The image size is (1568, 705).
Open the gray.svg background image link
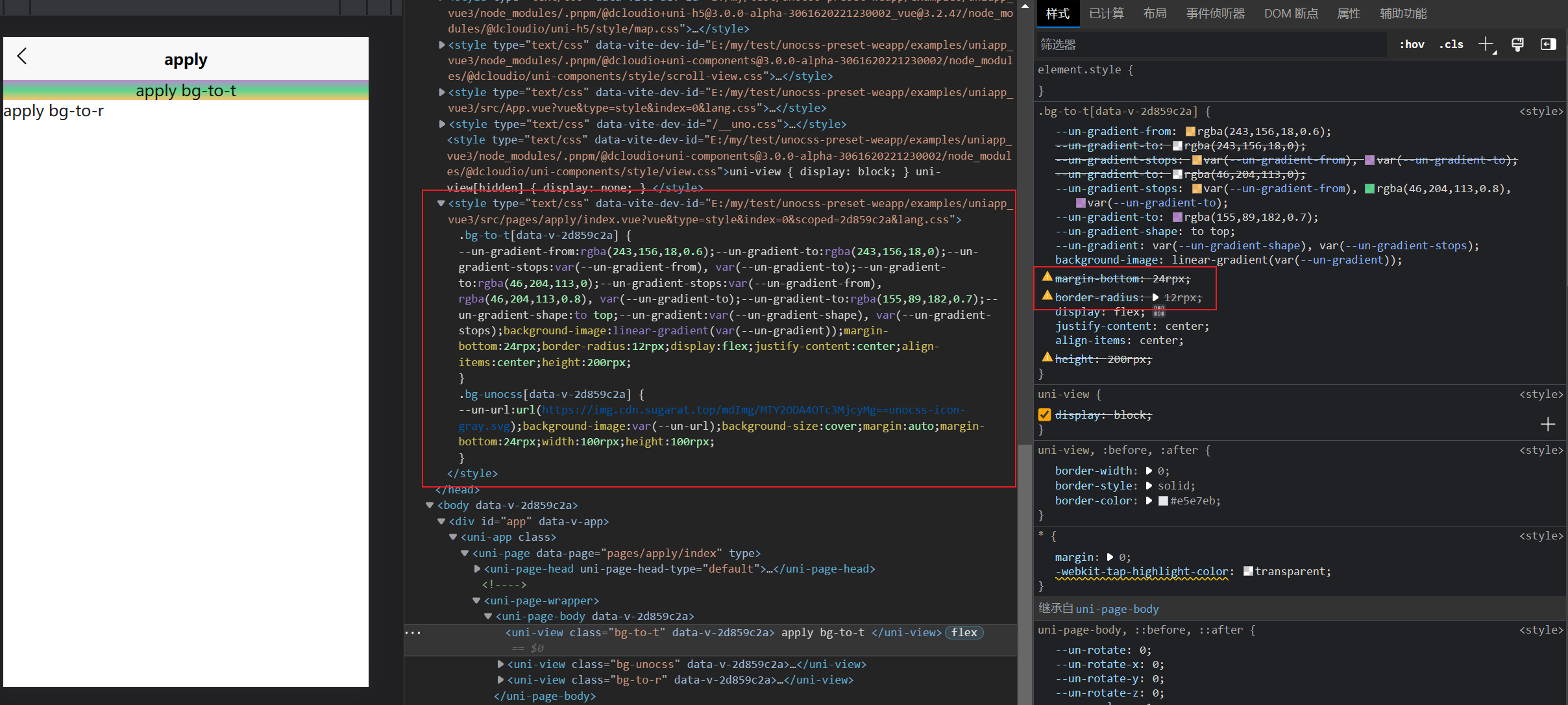[x=484, y=426]
